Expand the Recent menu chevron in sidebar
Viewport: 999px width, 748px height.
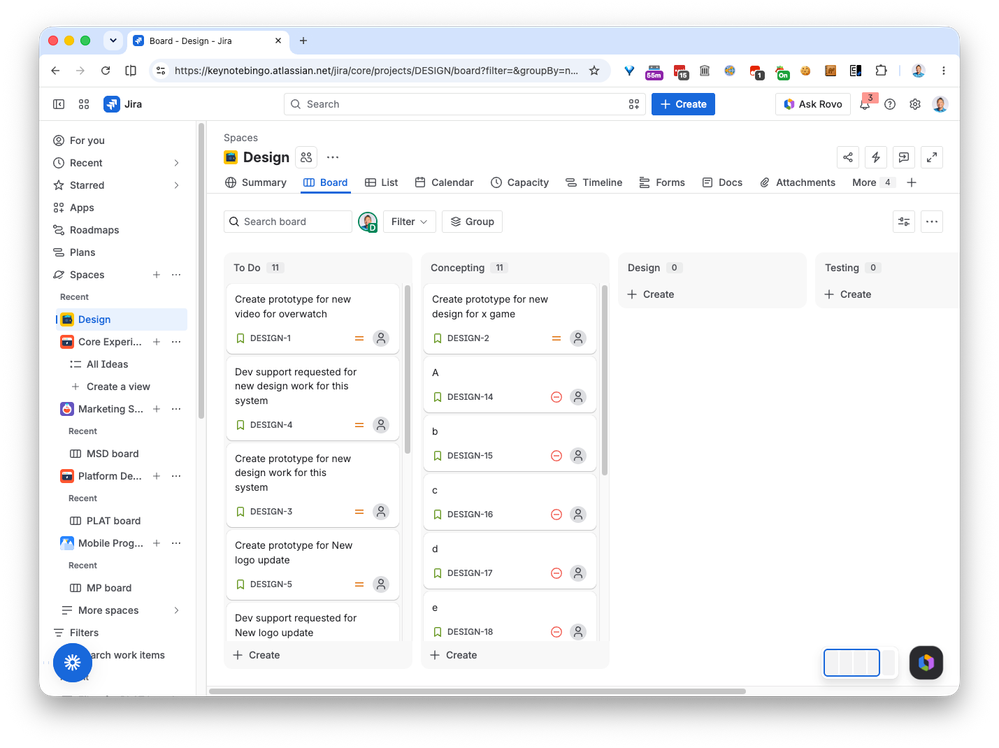click(x=176, y=163)
